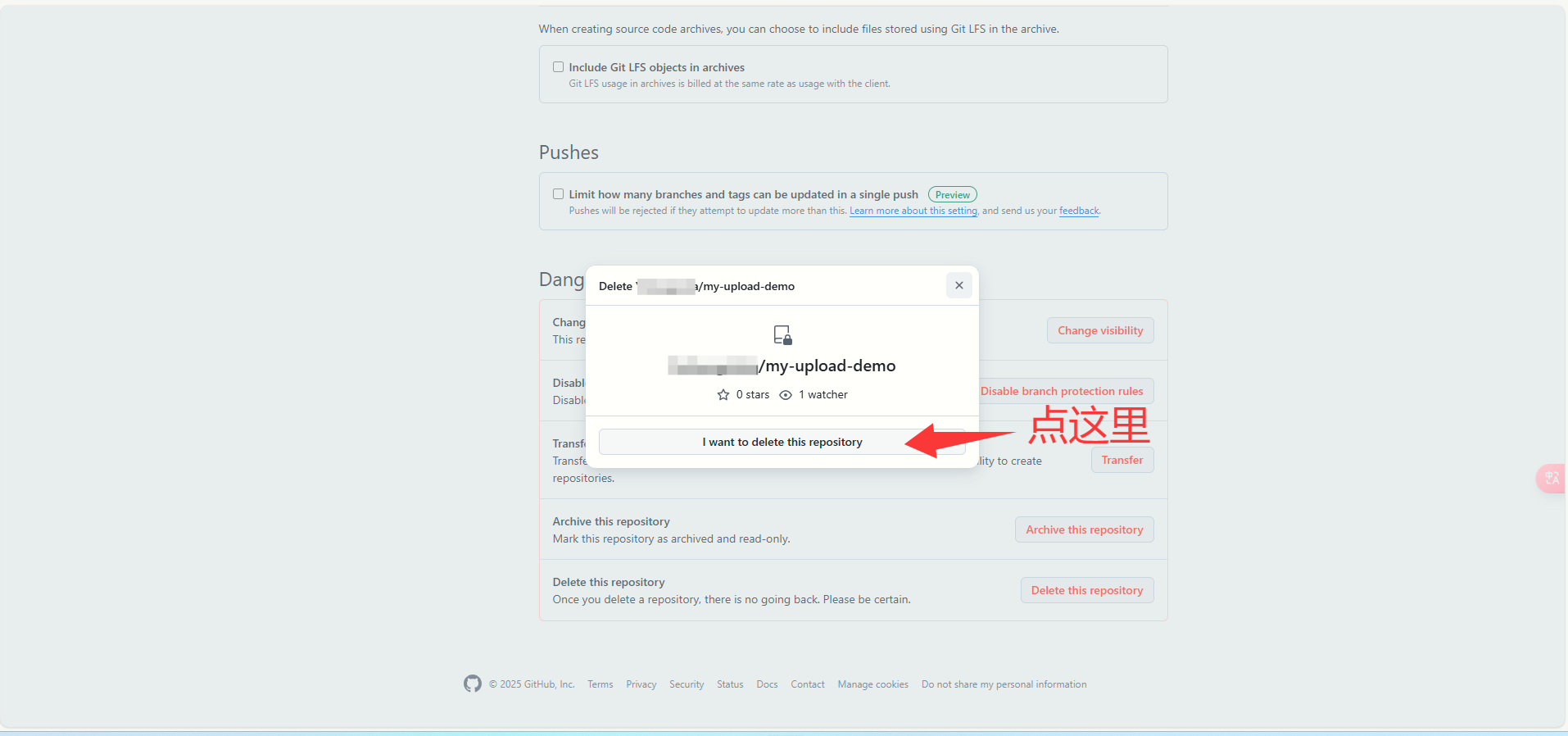Open Change visibility option
The width and height of the screenshot is (1568, 736).
pos(1100,330)
